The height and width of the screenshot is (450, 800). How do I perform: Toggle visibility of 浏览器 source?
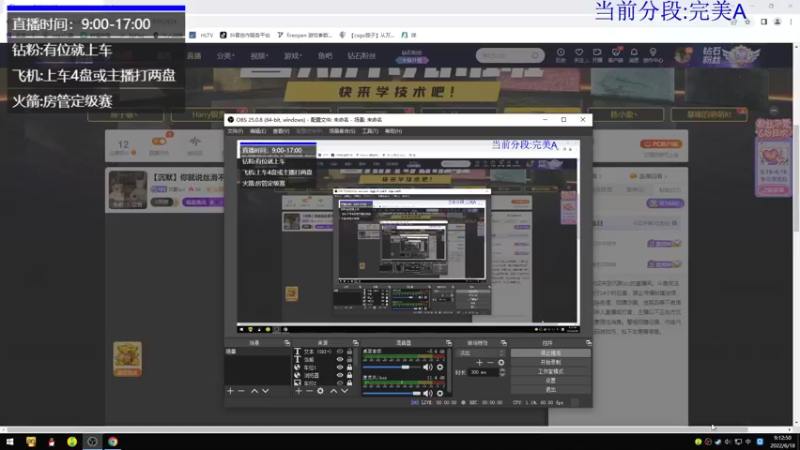tap(340, 375)
